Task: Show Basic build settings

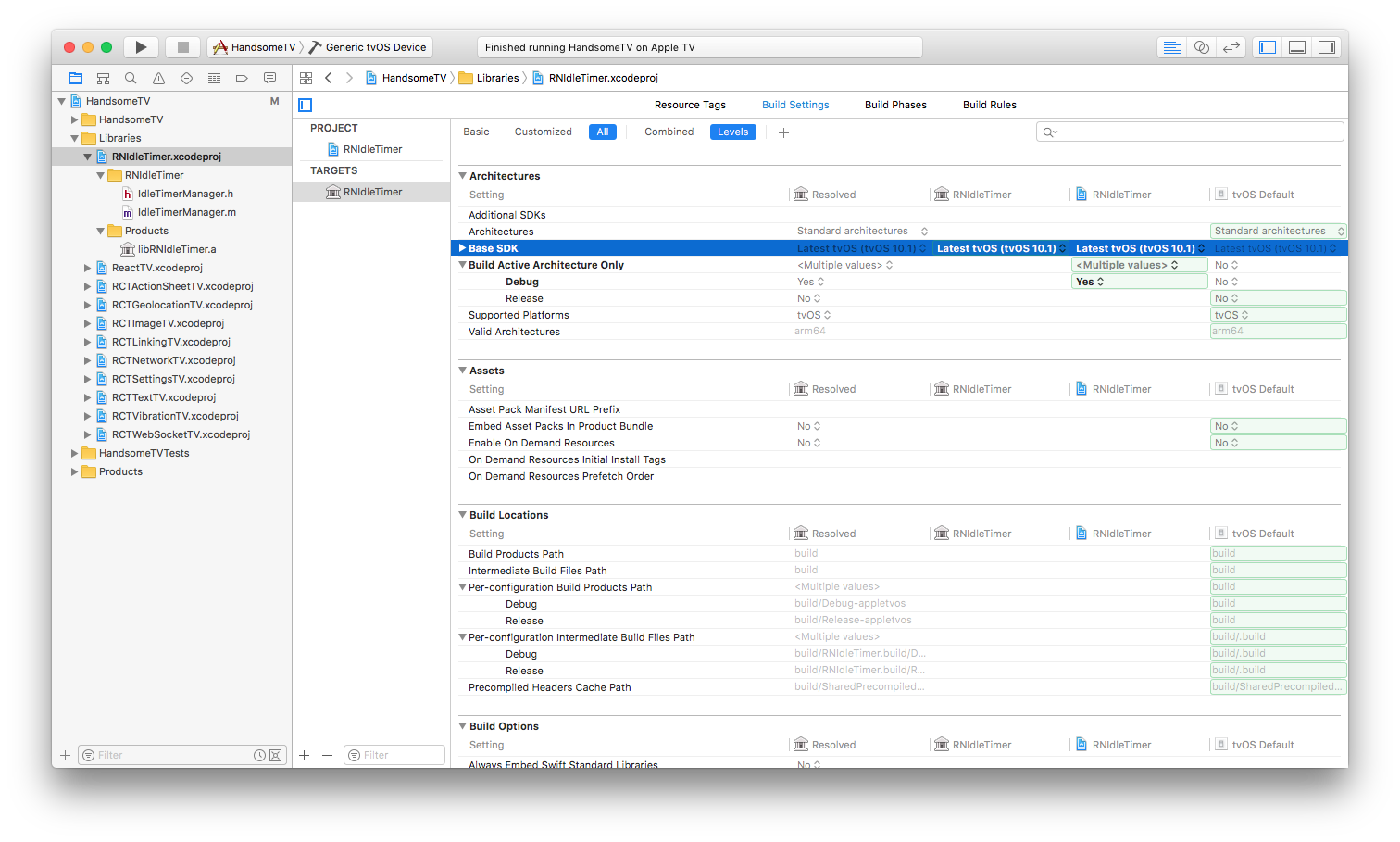Action: point(476,132)
